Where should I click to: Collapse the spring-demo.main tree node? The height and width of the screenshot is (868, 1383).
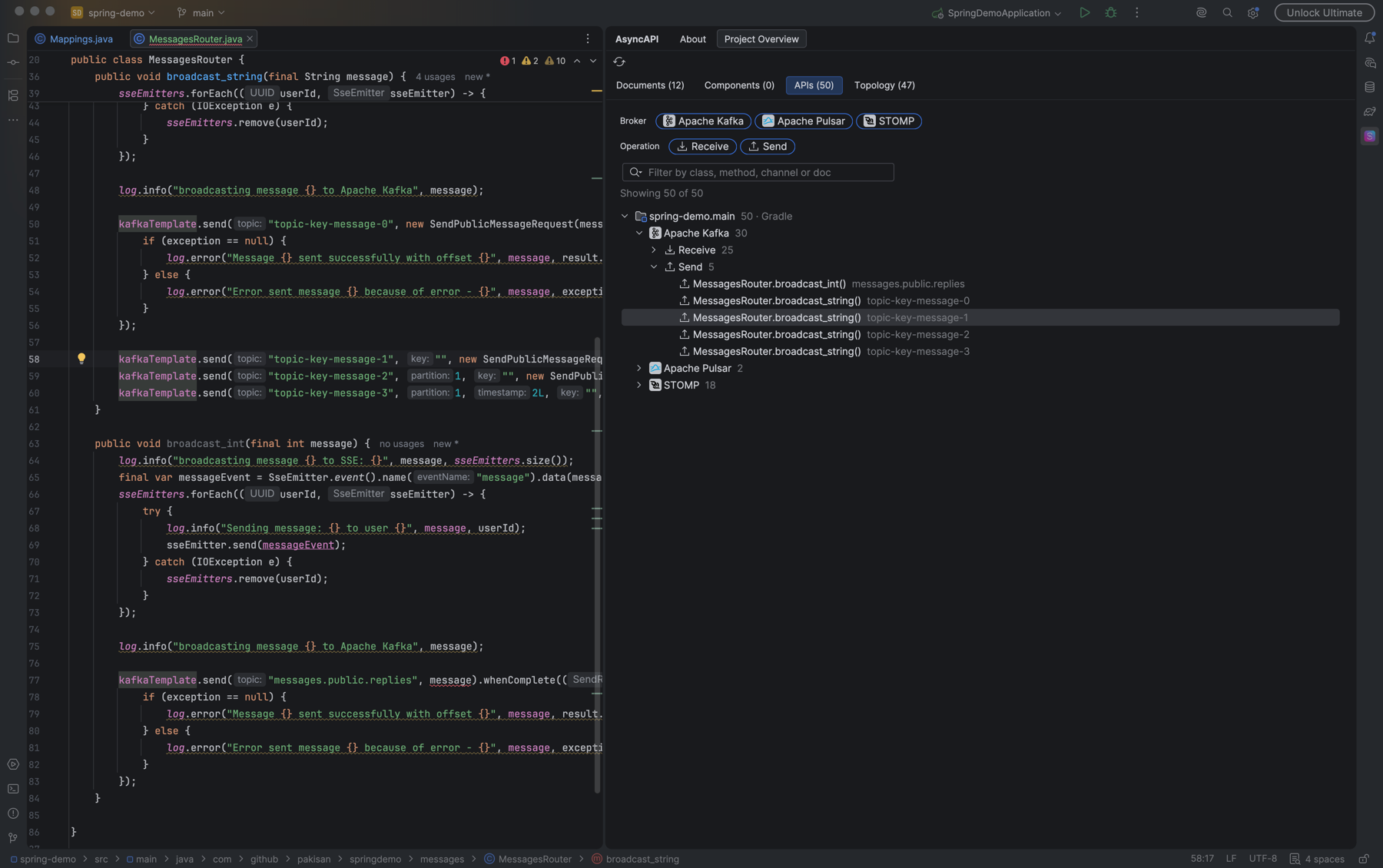[x=625, y=217]
